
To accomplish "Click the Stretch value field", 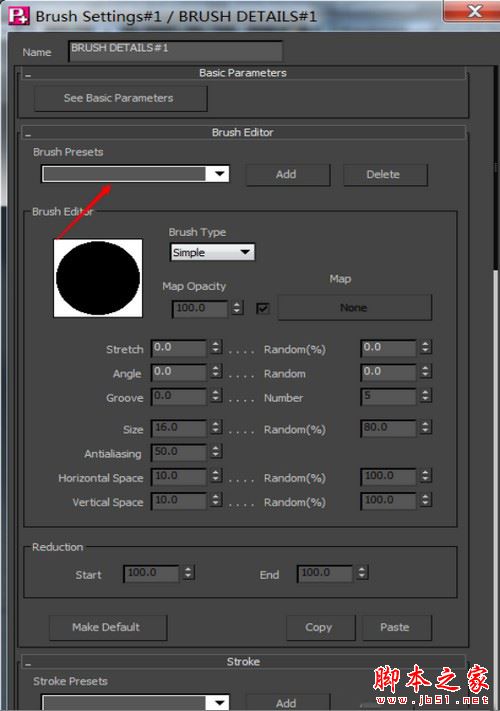I will coord(179,348).
